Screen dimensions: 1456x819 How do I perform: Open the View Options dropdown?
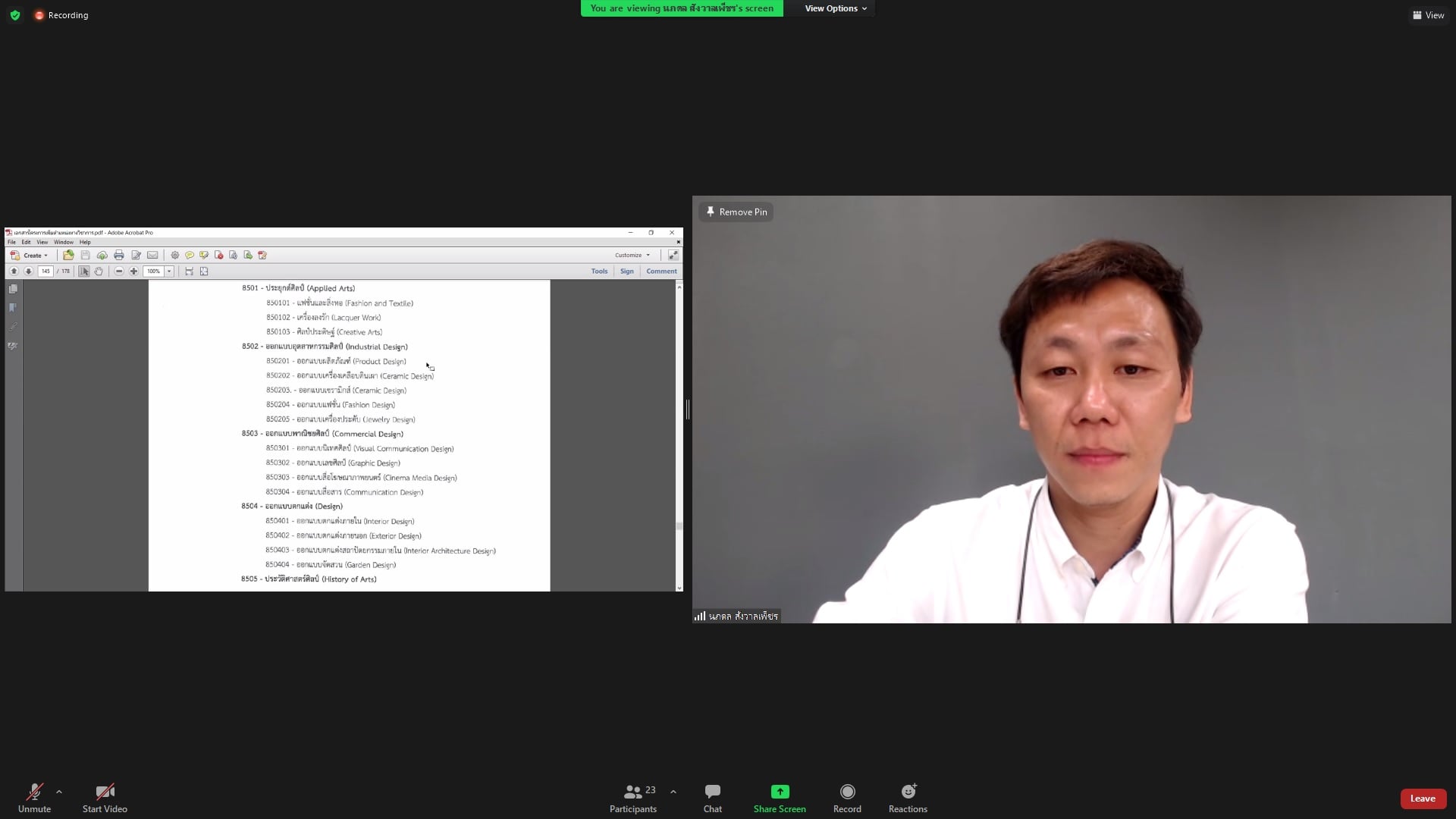(x=835, y=8)
